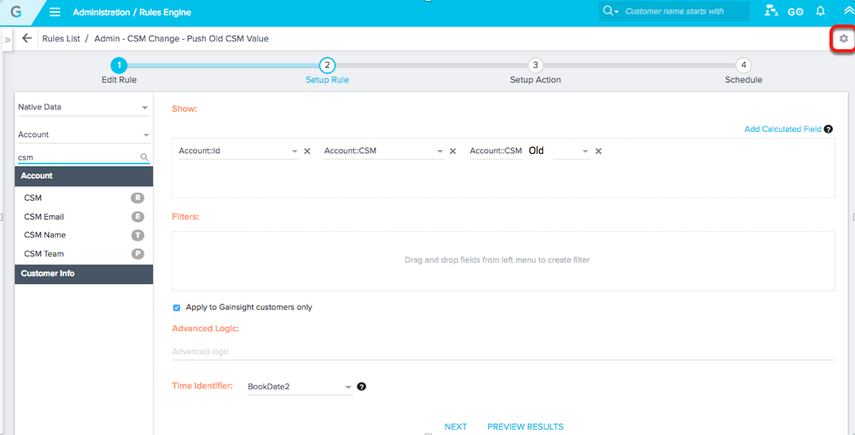
Task: Click PREVIEW RESULTS
Action: point(525,427)
